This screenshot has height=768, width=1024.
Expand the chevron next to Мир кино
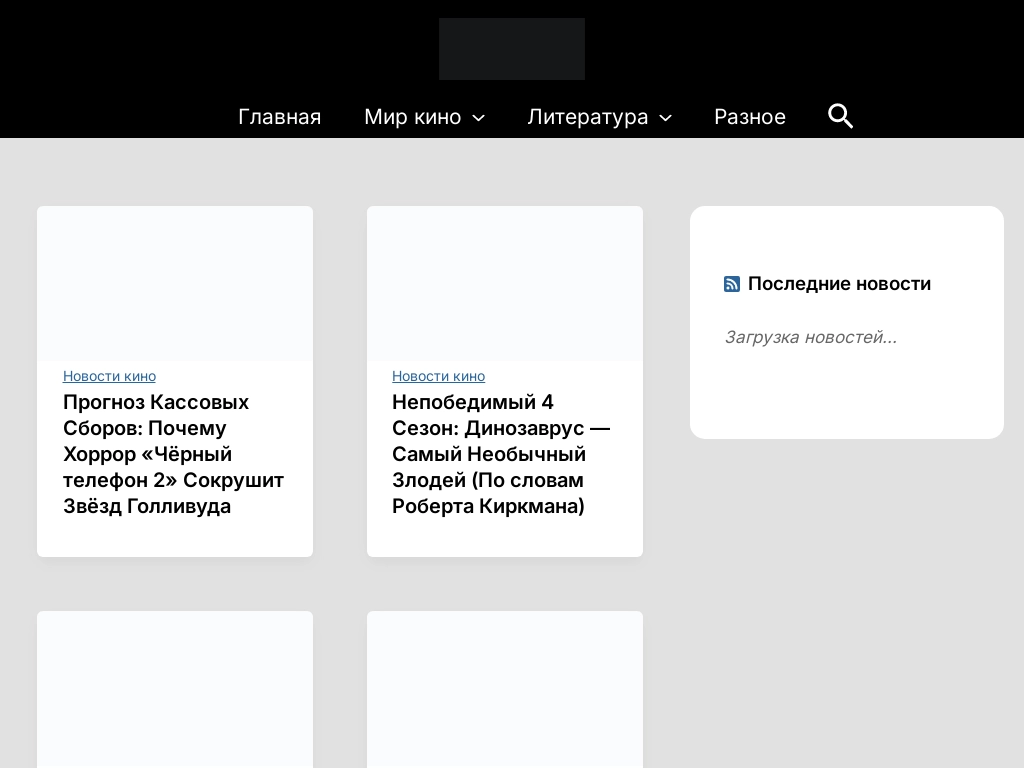tap(479, 118)
